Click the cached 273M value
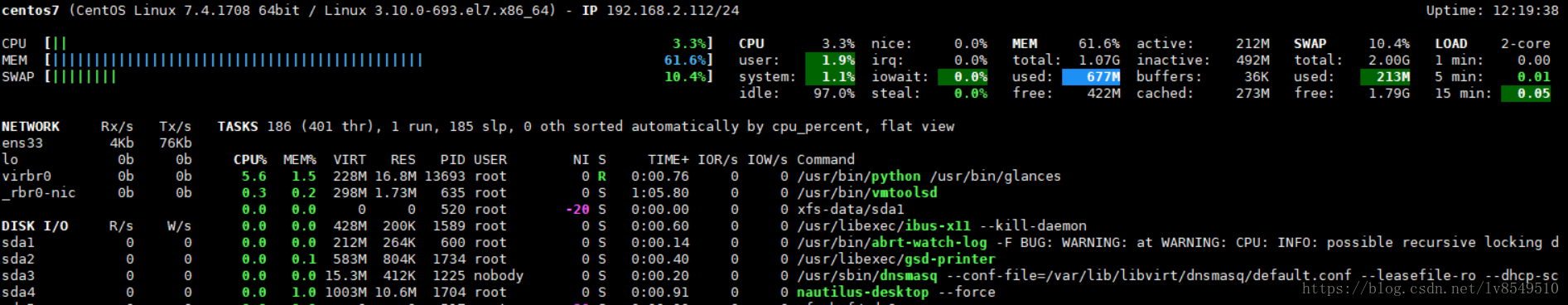This screenshot has height=305, width=1568. (x=1252, y=93)
